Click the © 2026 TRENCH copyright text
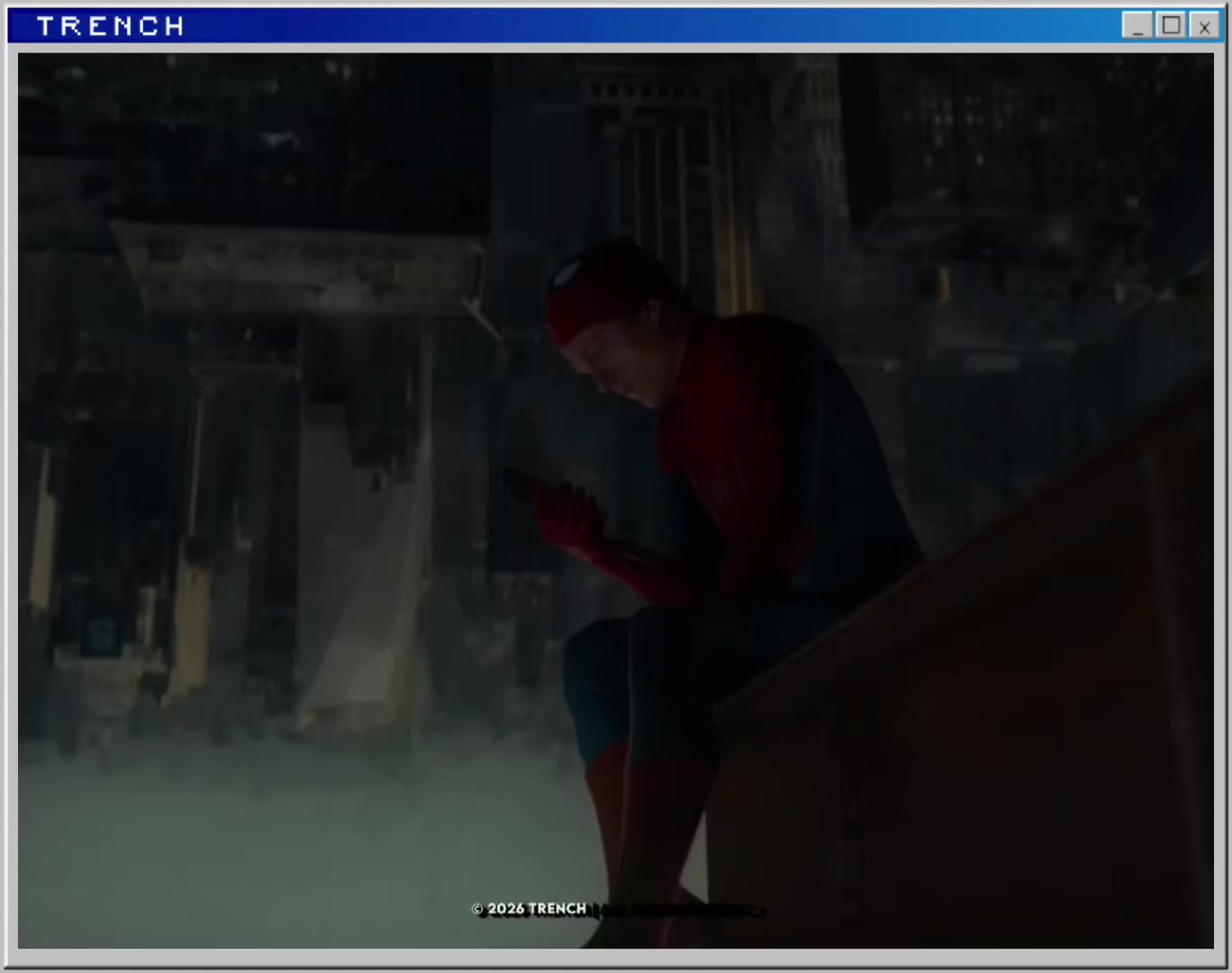The width and height of the screenshot is (1232, 973). click(x=529, y=909)
